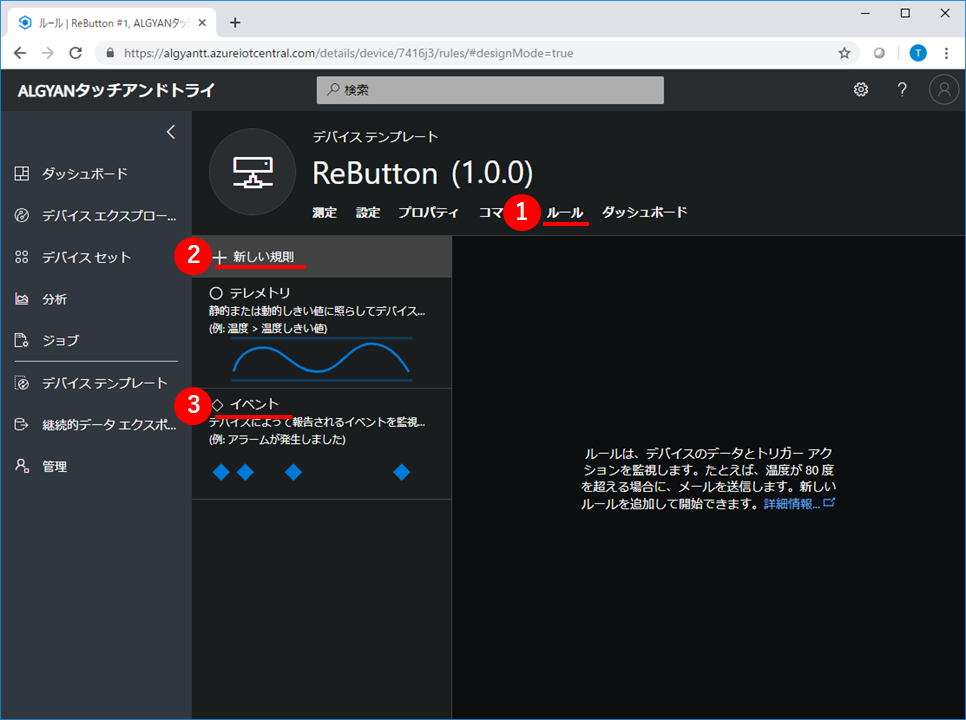Click the gray extension icon beside the star

[879, 53]
